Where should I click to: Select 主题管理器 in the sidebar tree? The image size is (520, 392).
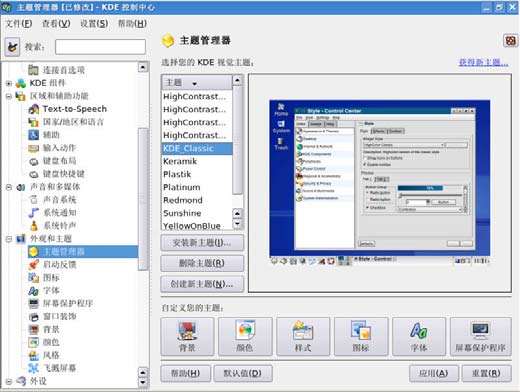click(x=83, y=252)
